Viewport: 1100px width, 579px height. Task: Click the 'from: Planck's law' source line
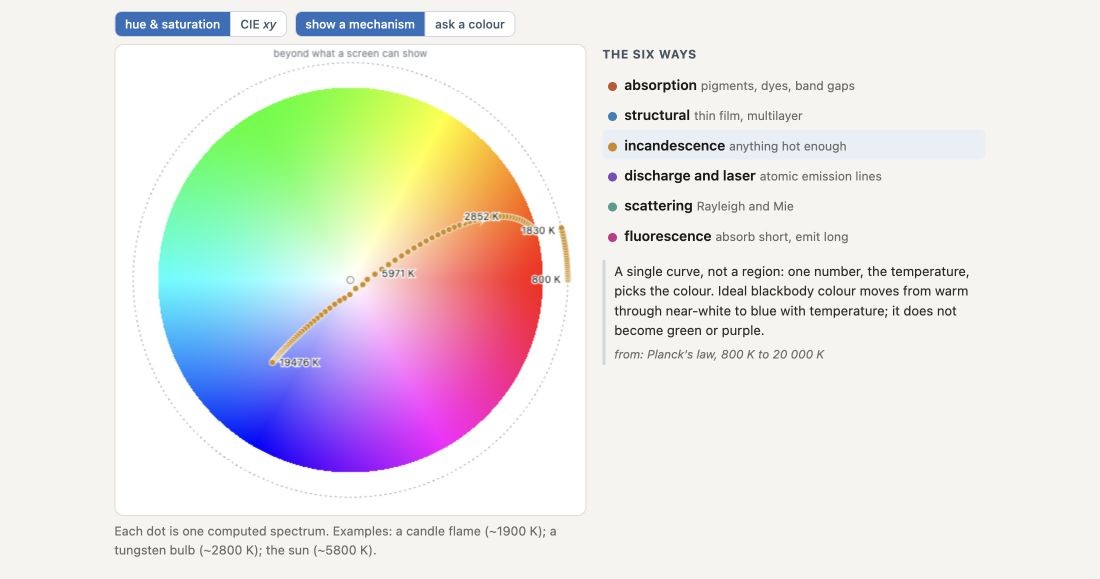(719, 354)
